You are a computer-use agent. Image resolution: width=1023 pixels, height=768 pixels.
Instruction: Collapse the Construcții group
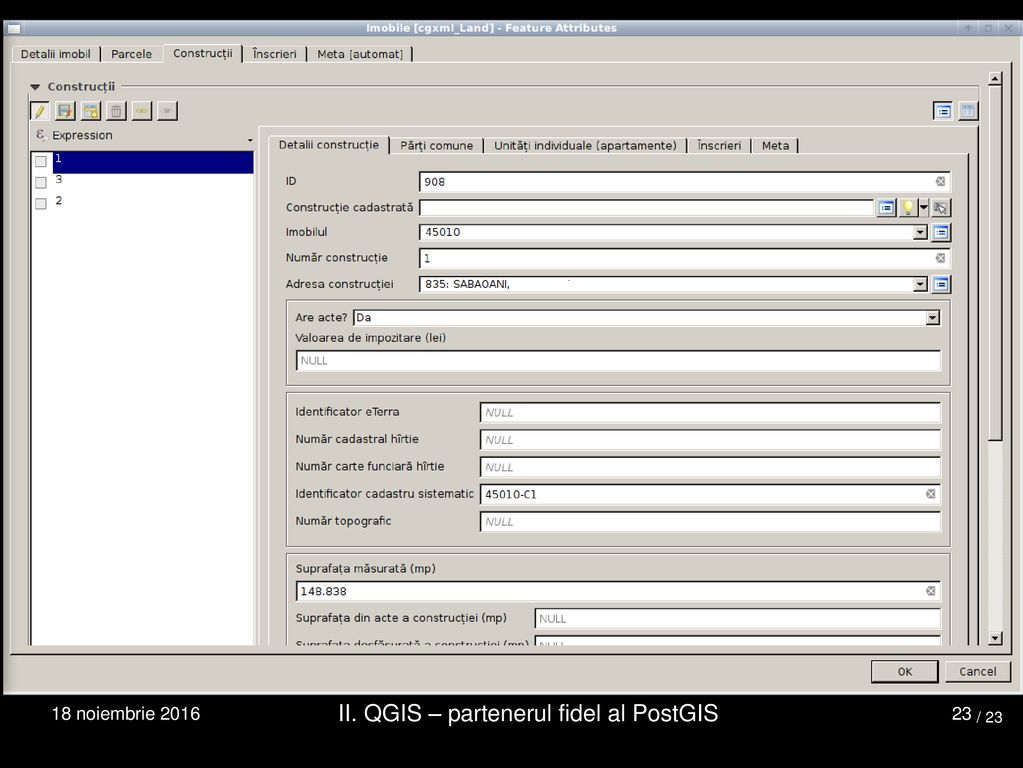coord(35,87)
